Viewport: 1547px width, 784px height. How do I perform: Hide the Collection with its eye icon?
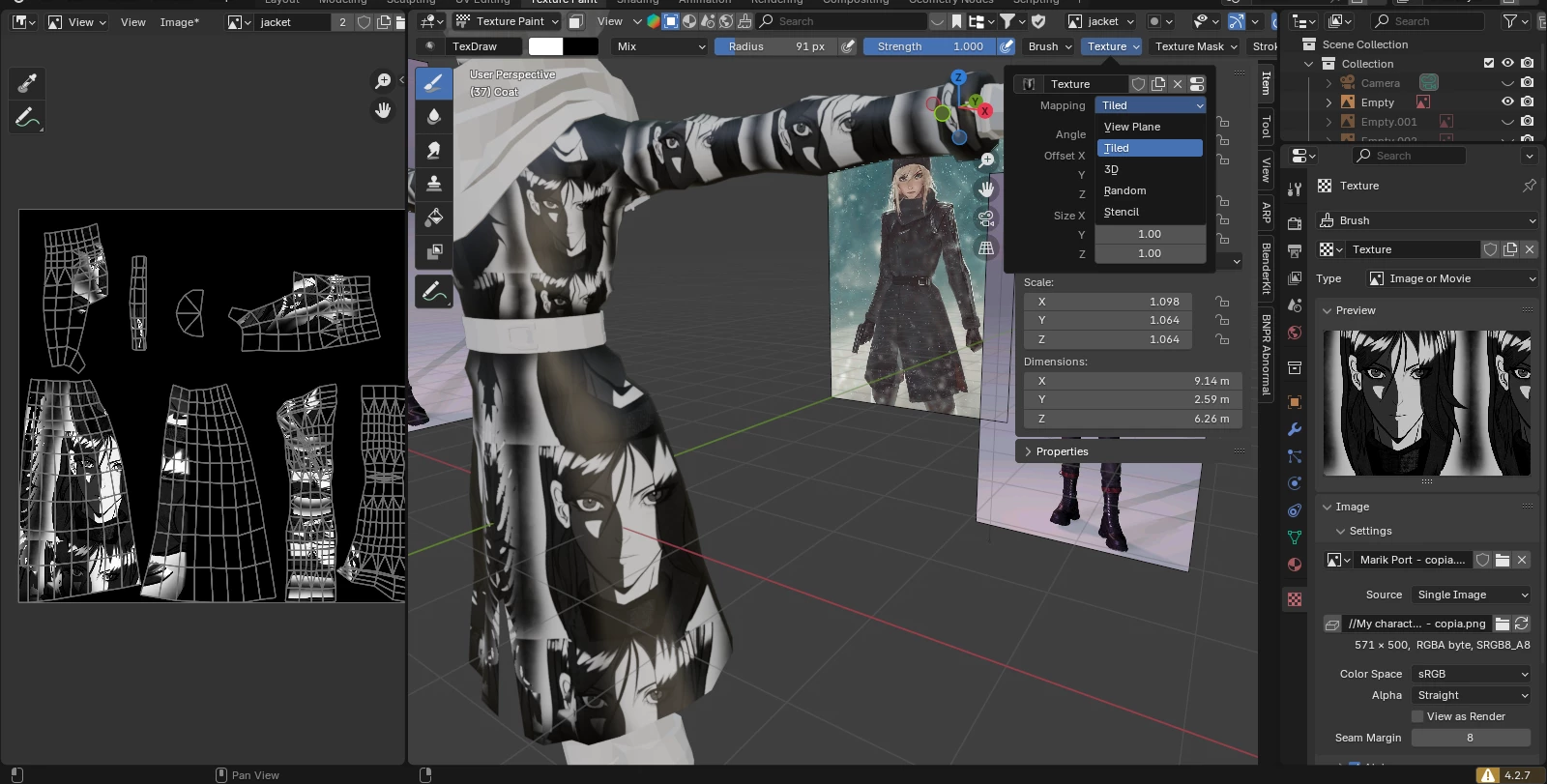pos(1507,63)
